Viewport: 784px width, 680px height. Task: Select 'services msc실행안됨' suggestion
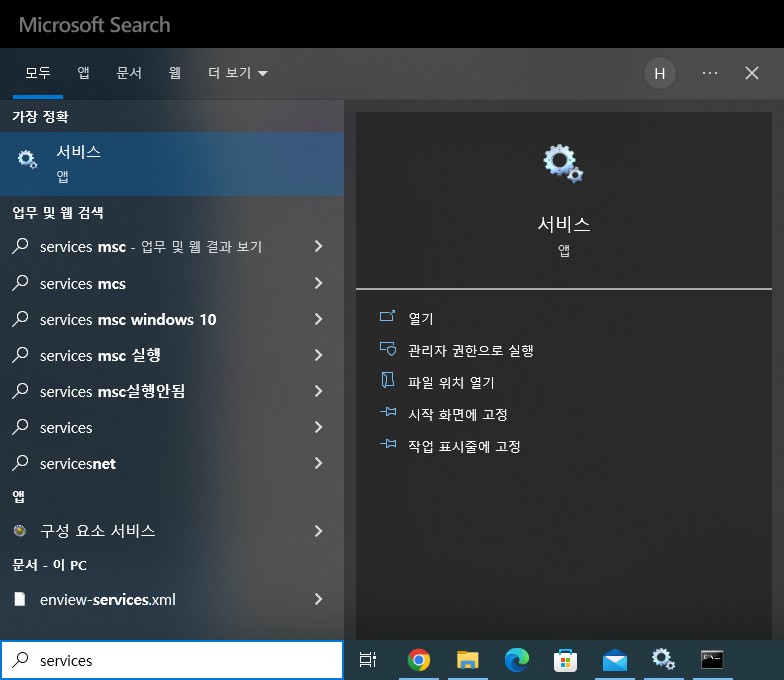[172, 392]
